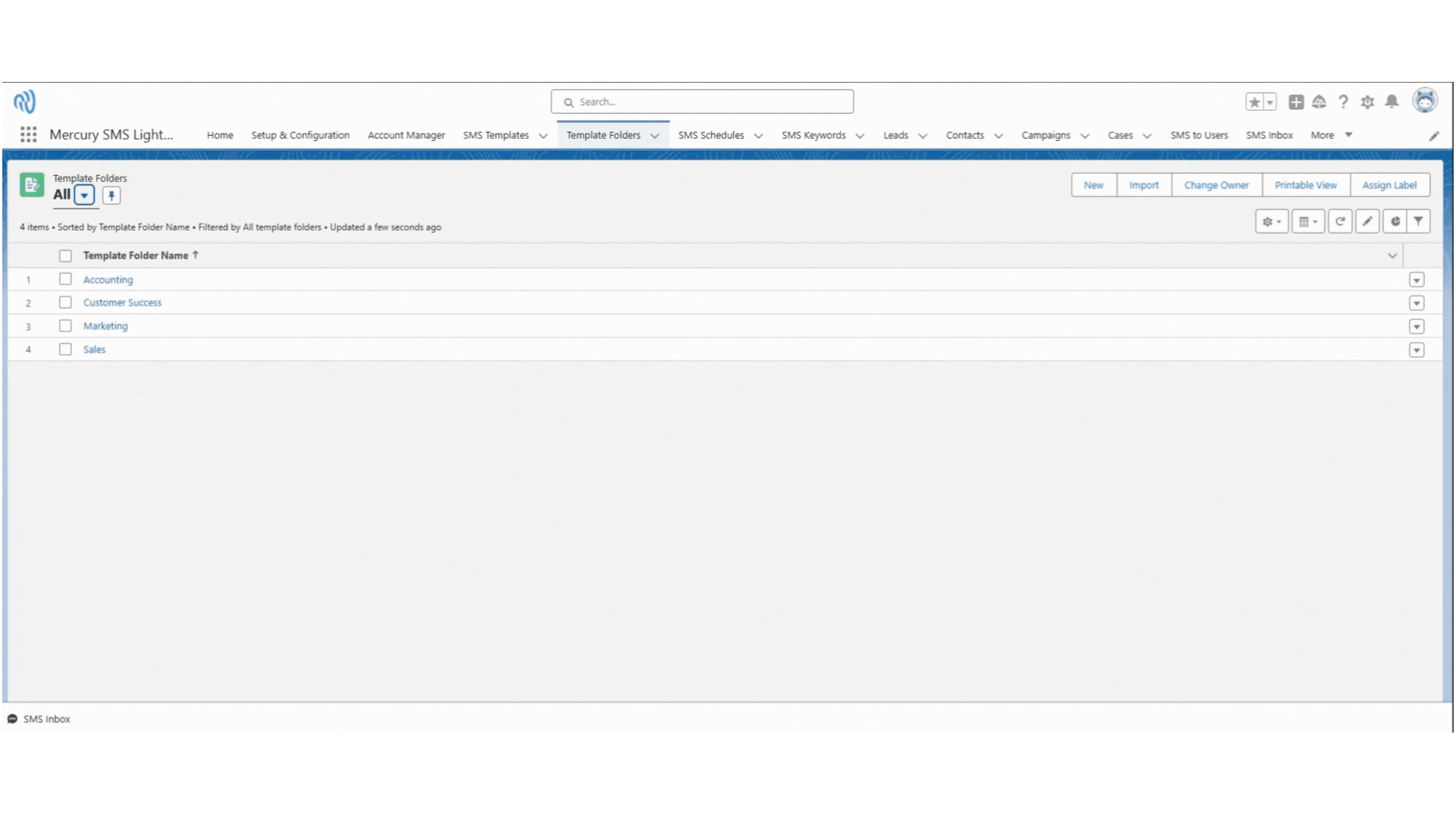
Task: Edit navigation bar with pencil icon
Action: pyautogui.click(x=1434, y=136)
